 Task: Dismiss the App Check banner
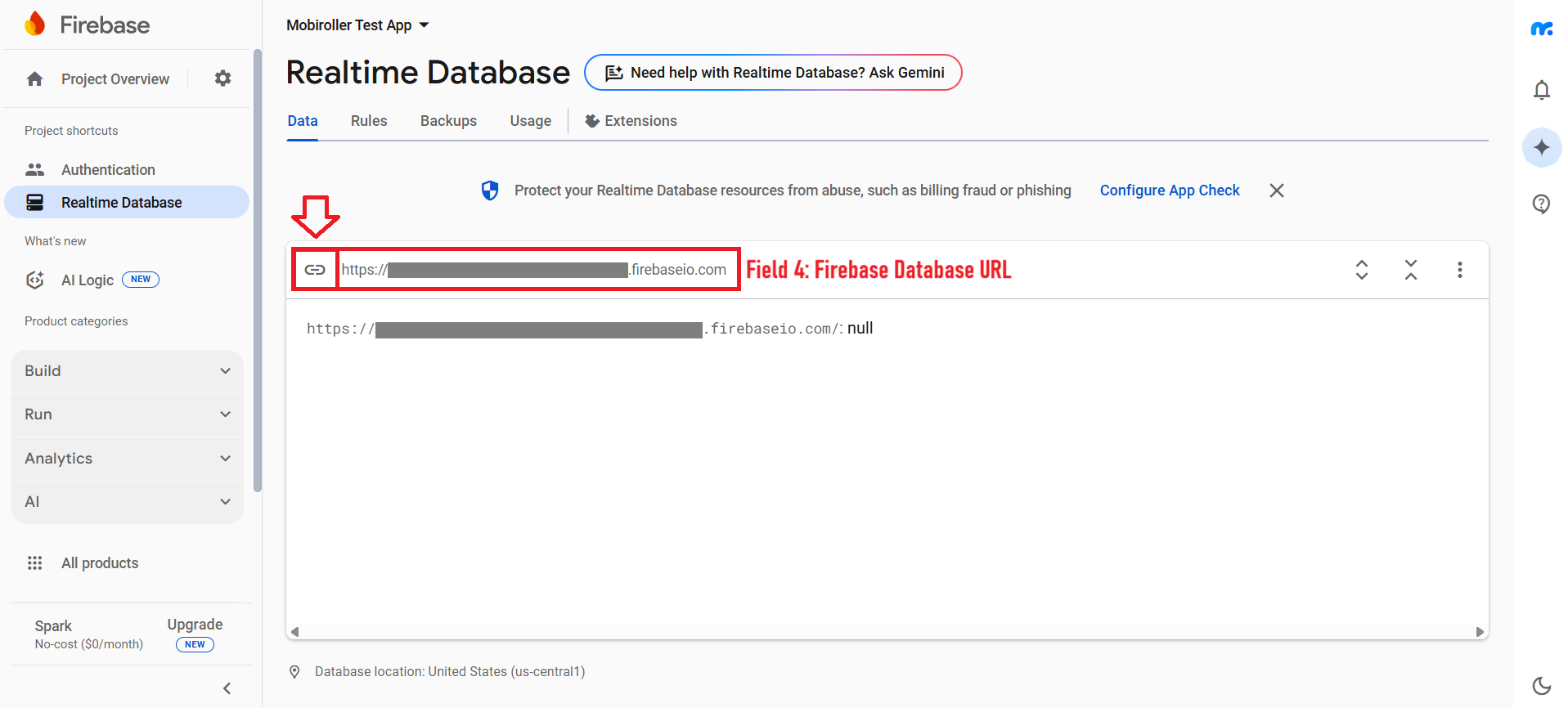1277,190
